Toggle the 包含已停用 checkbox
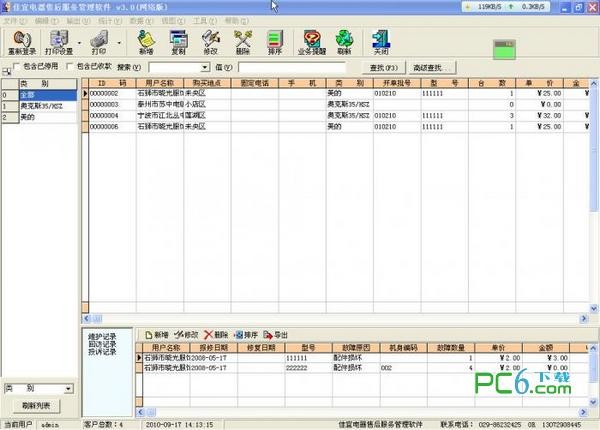The image size is (600, 430). pyautogui.click(x=16, y=67)
